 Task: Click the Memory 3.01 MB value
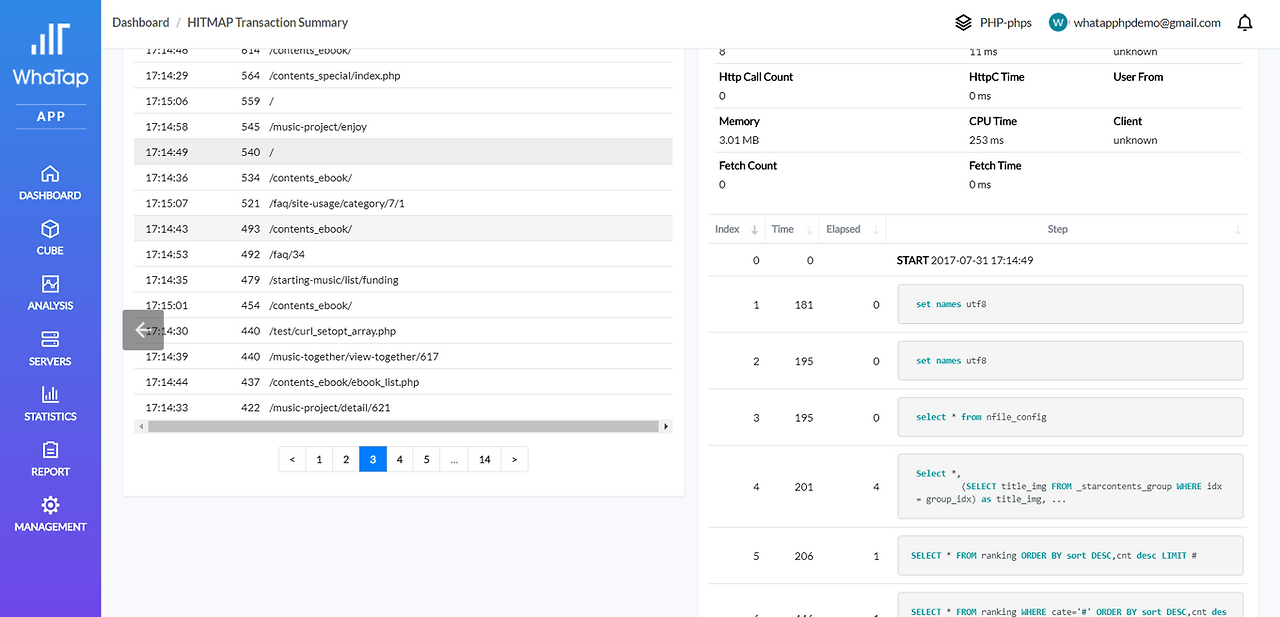pyautogui.click(x=739, y=140)
